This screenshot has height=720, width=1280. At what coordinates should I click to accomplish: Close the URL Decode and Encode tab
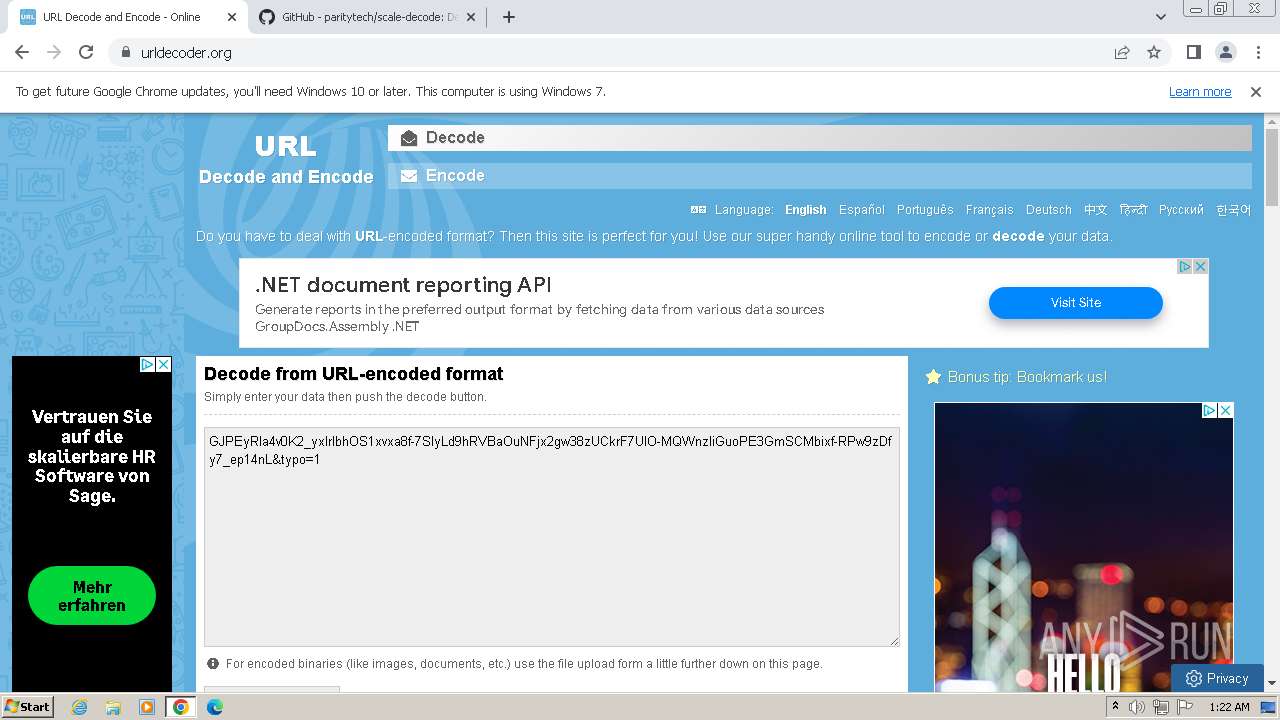(x=232, y=17)
